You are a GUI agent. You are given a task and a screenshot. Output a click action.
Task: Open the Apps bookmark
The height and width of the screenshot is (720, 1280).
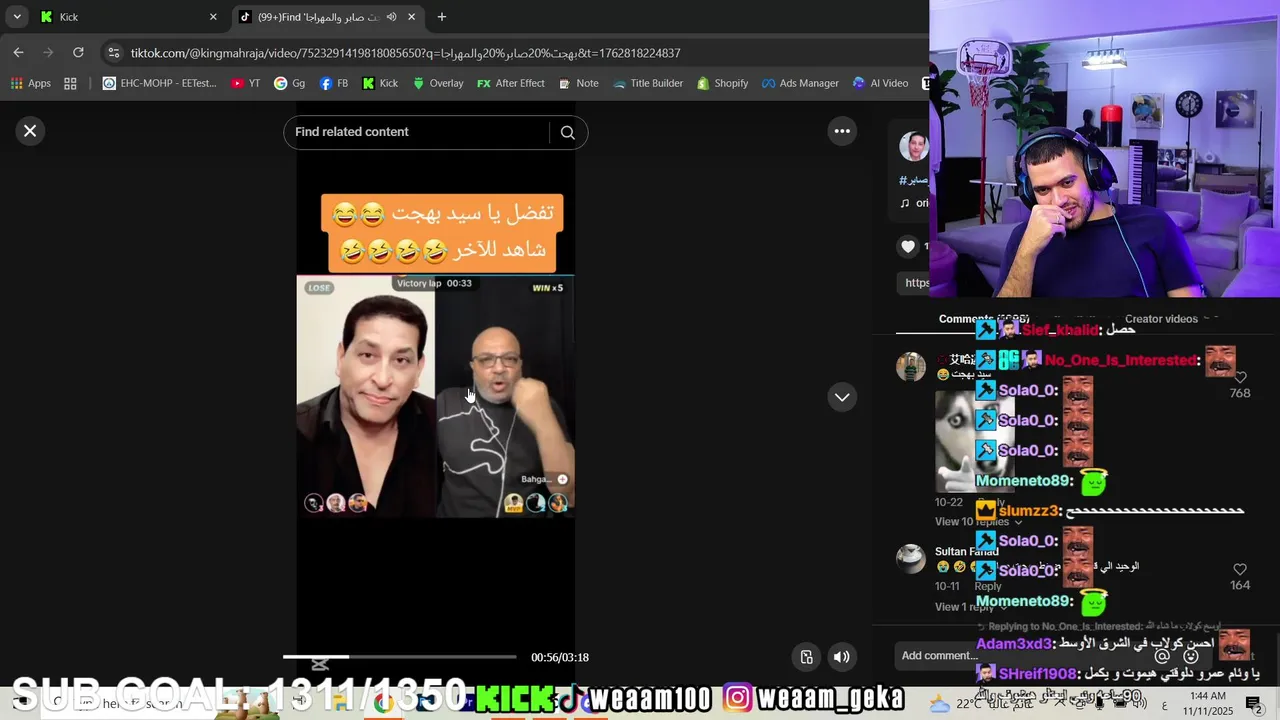[x=30, y=83]
